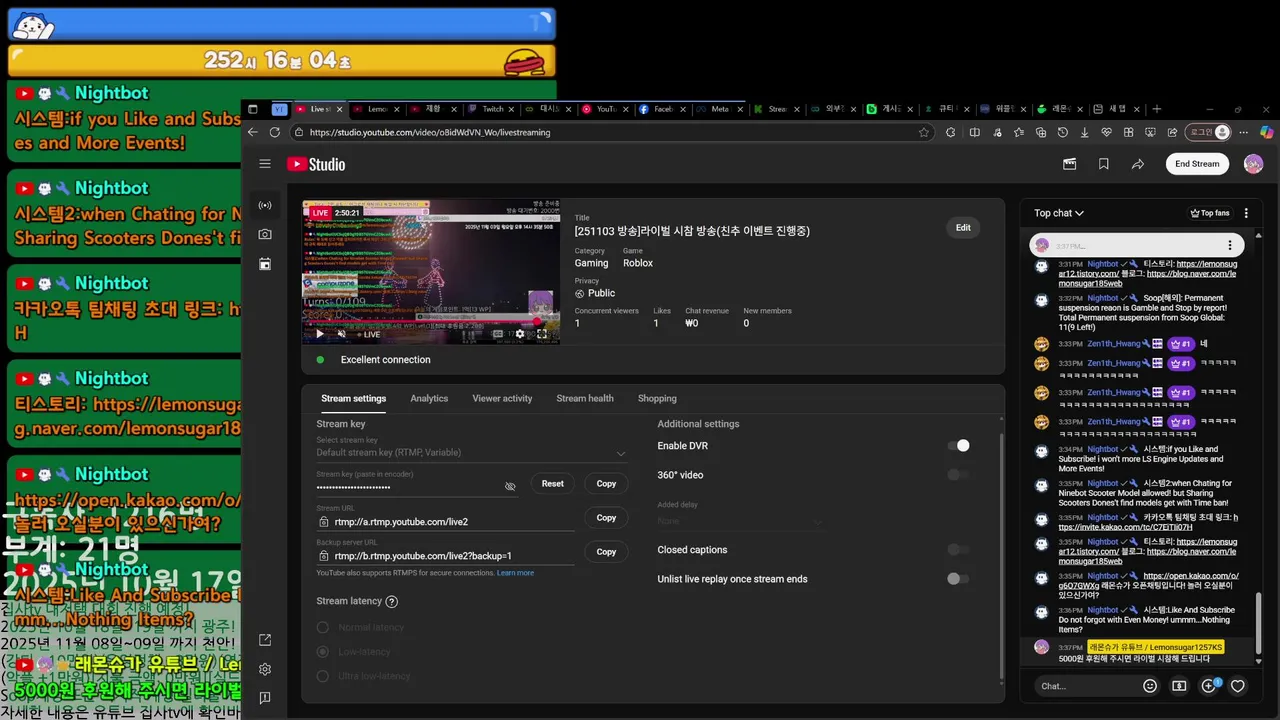The height and width of the screenshot is (720, 1280).
Task: Copy the stream key
Action: pyautogui.click(x=606, y=484)
